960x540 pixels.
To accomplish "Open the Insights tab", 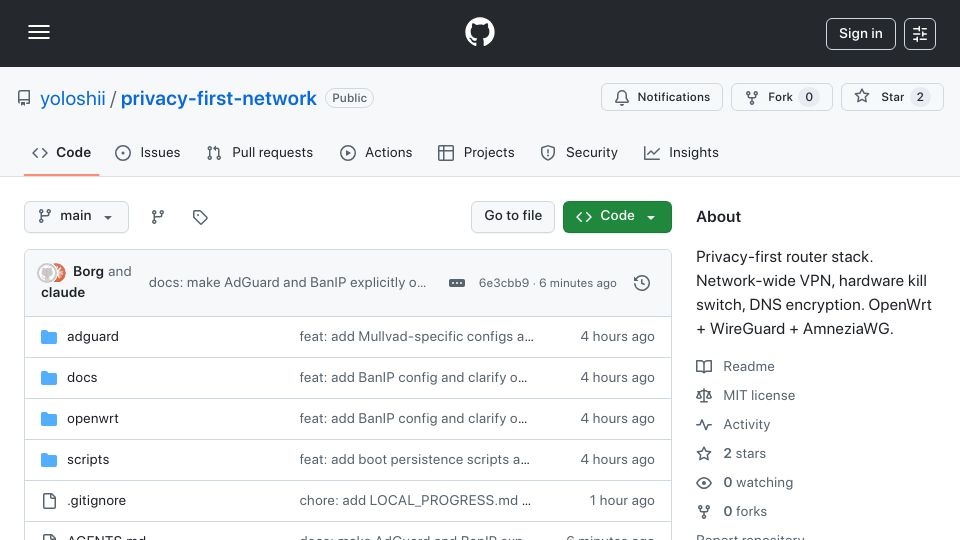I will click(x=681, y=152).
